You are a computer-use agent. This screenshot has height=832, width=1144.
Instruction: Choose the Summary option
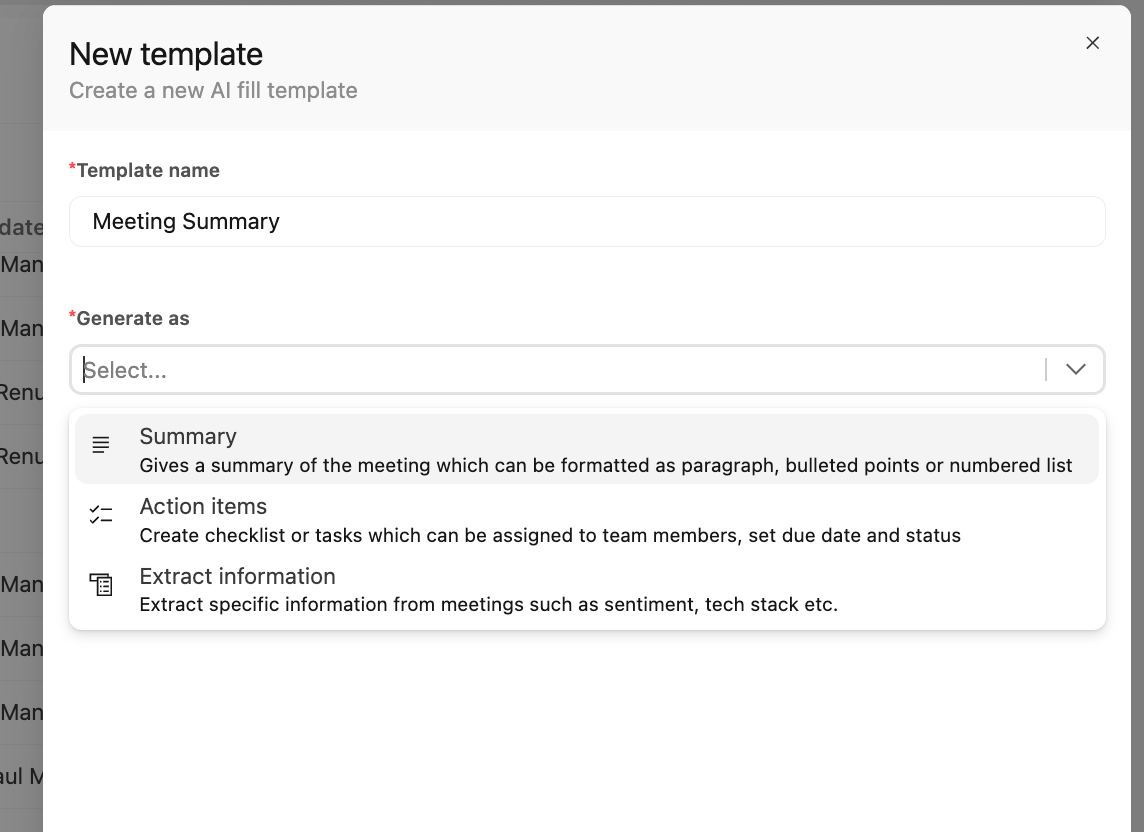(x=587, y=449)
